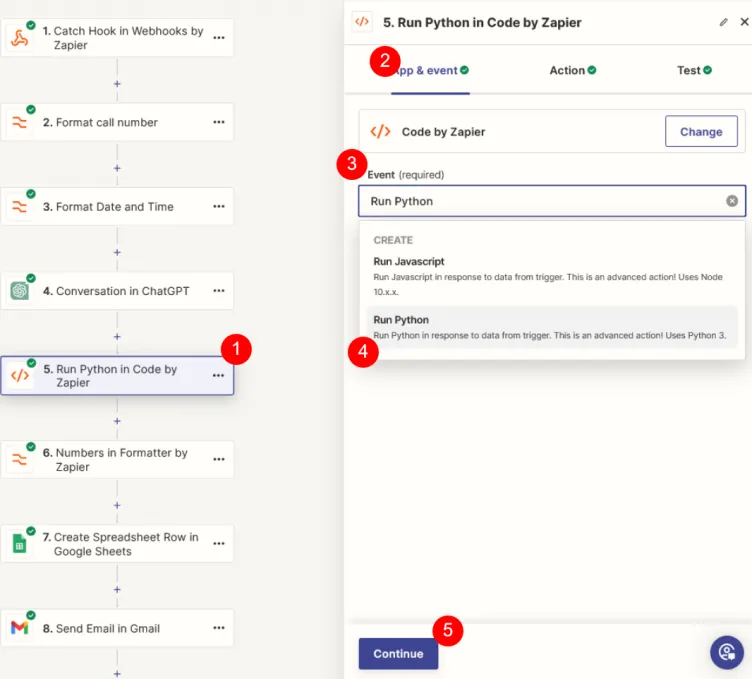Click the 'Code by Zapier' app name
Screen dimensions: 752x679
coord(443,132)
